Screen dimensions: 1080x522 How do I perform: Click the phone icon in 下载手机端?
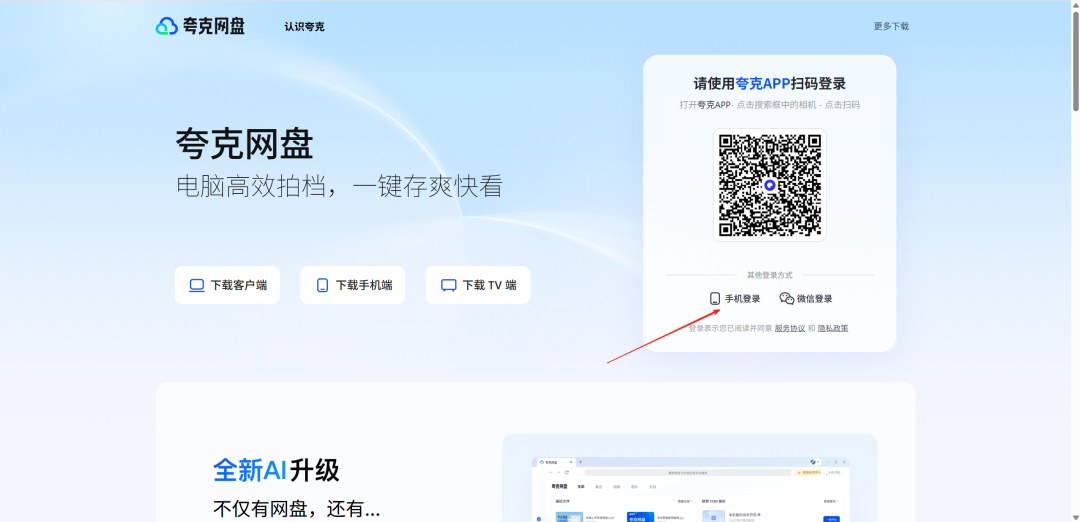coord(322,285)
